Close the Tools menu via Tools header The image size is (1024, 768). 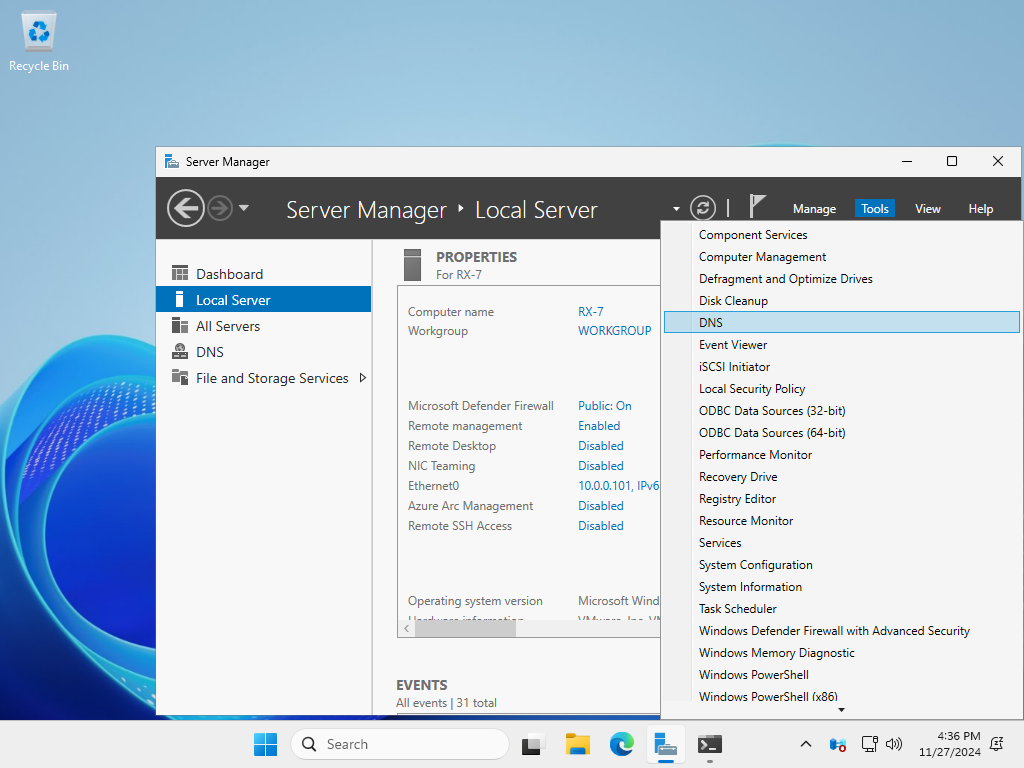(874, 209)
